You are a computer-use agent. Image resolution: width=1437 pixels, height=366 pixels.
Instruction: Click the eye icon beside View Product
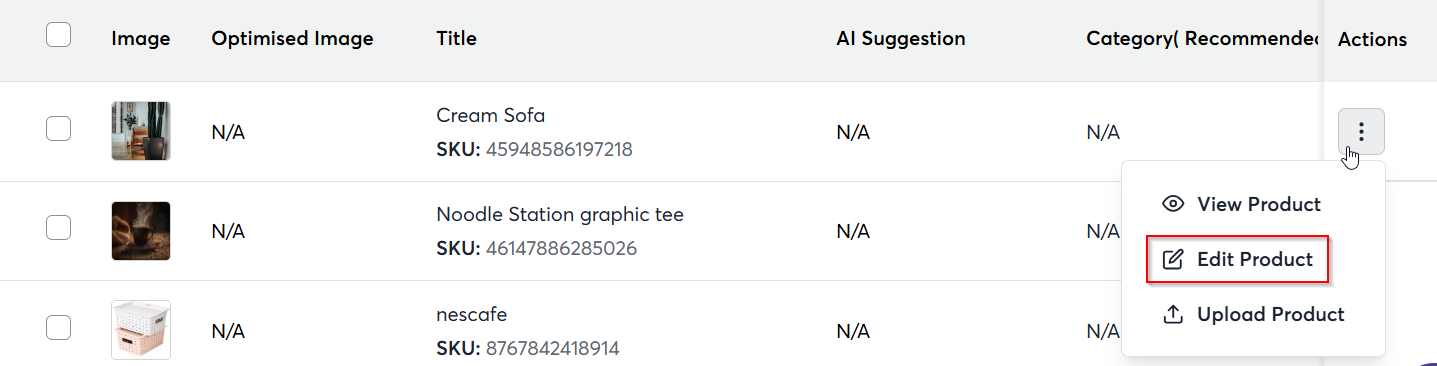click(x=1173, y=204)
